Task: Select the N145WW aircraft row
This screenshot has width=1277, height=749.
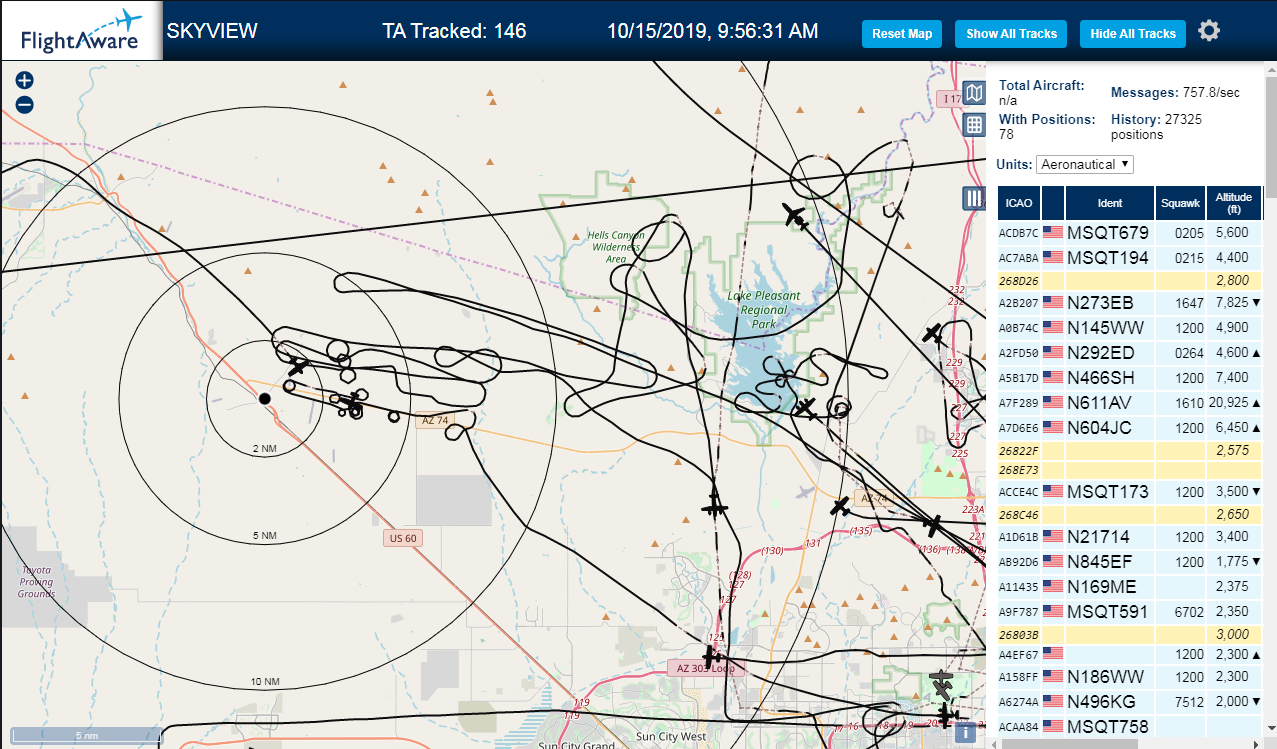Action: [1130, 327]
